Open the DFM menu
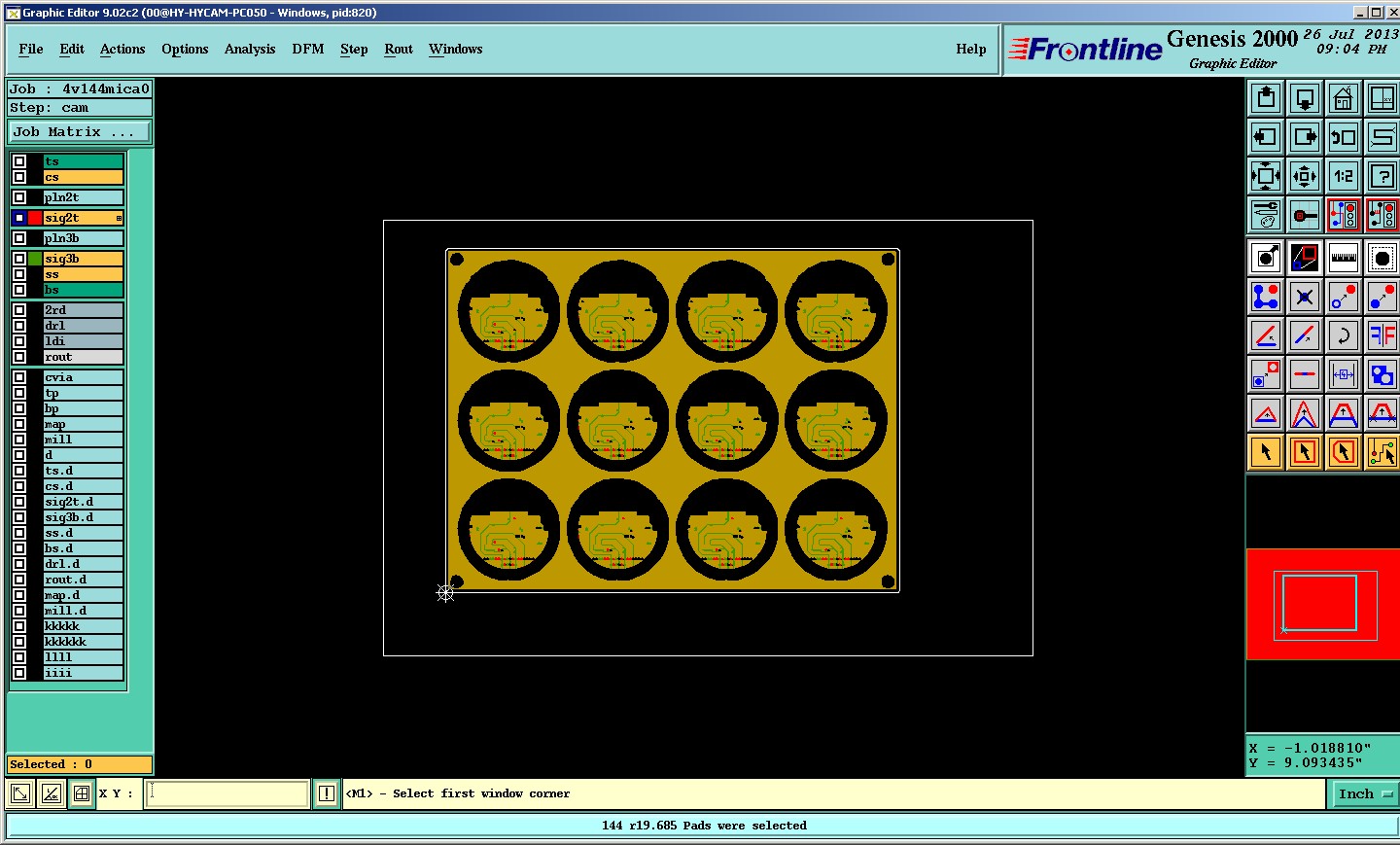The image size is (1400, 845). (308, 49)
